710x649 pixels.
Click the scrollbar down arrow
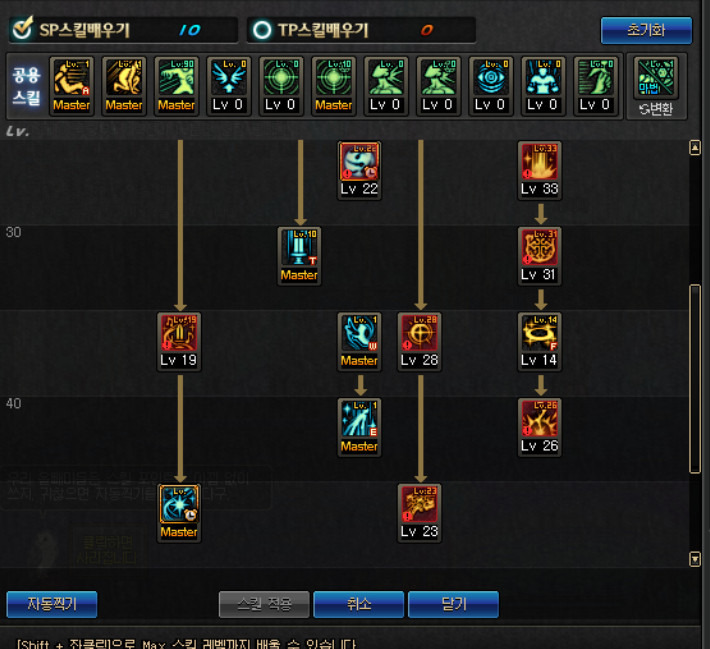pyautogui.click(x=695, y=559)
